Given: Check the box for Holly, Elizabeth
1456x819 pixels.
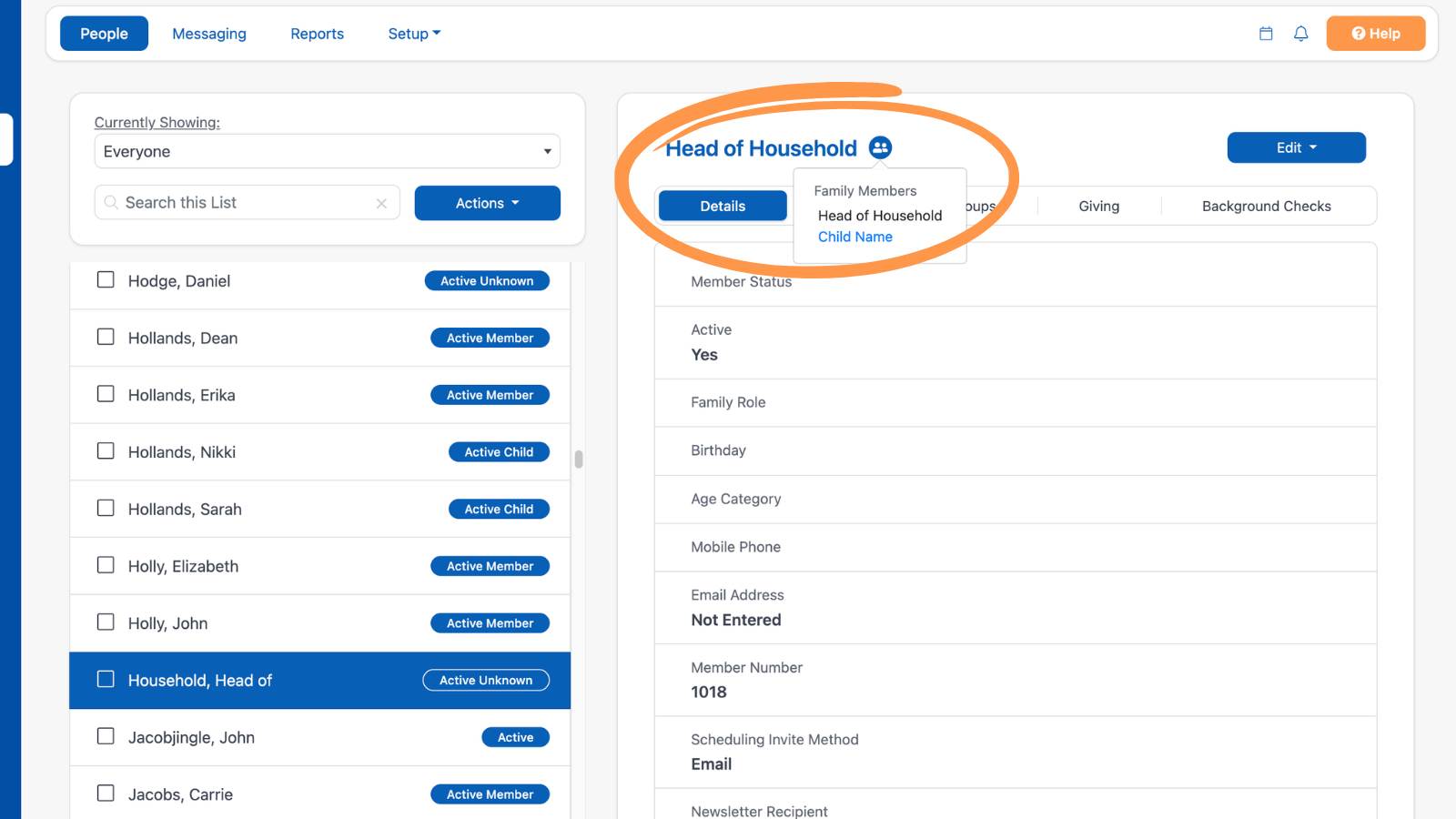Looking at the screenshot, I should point(106,565).
